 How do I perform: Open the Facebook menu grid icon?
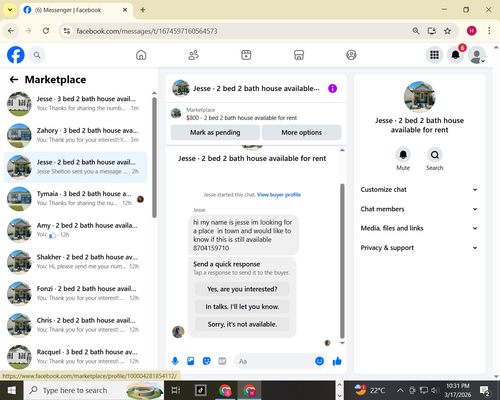[434, 55]
